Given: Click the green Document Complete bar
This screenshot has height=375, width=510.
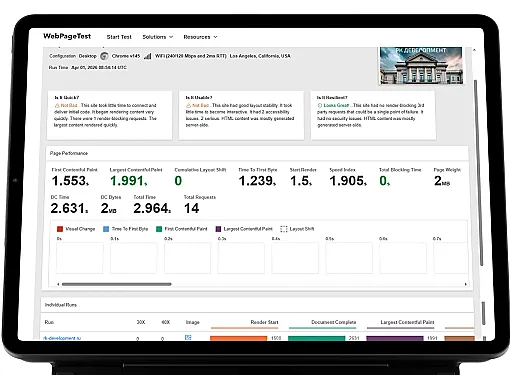Looking at the screenshot, I should (317, 338).
